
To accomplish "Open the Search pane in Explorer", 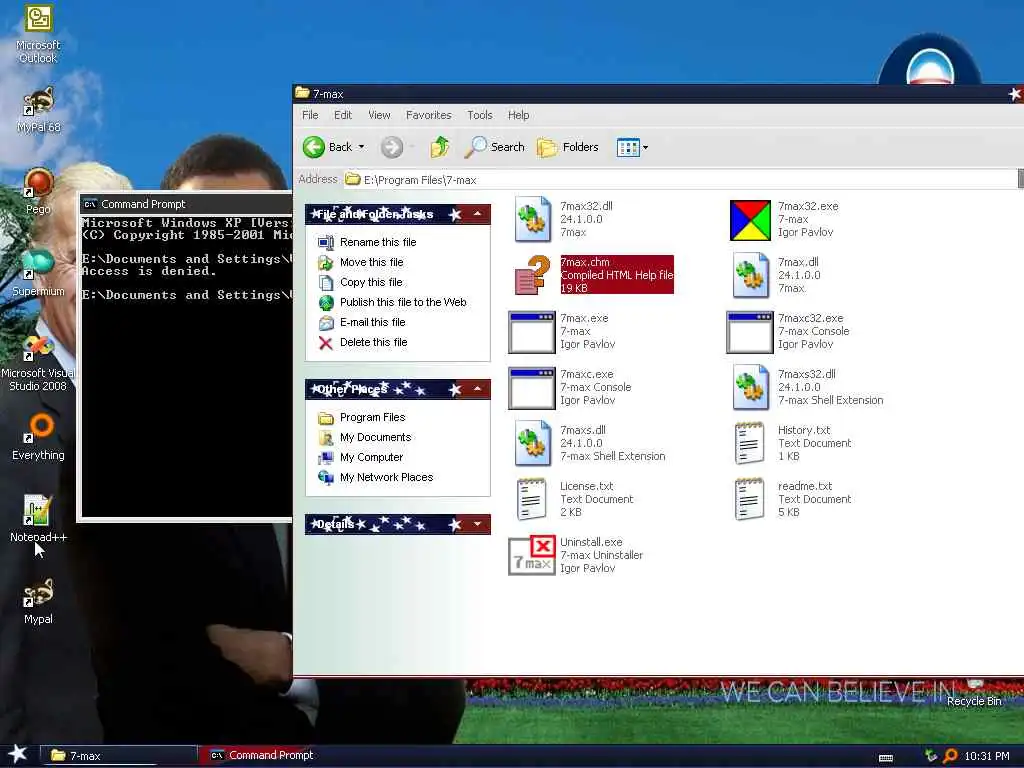I will (x=494, y=147).
